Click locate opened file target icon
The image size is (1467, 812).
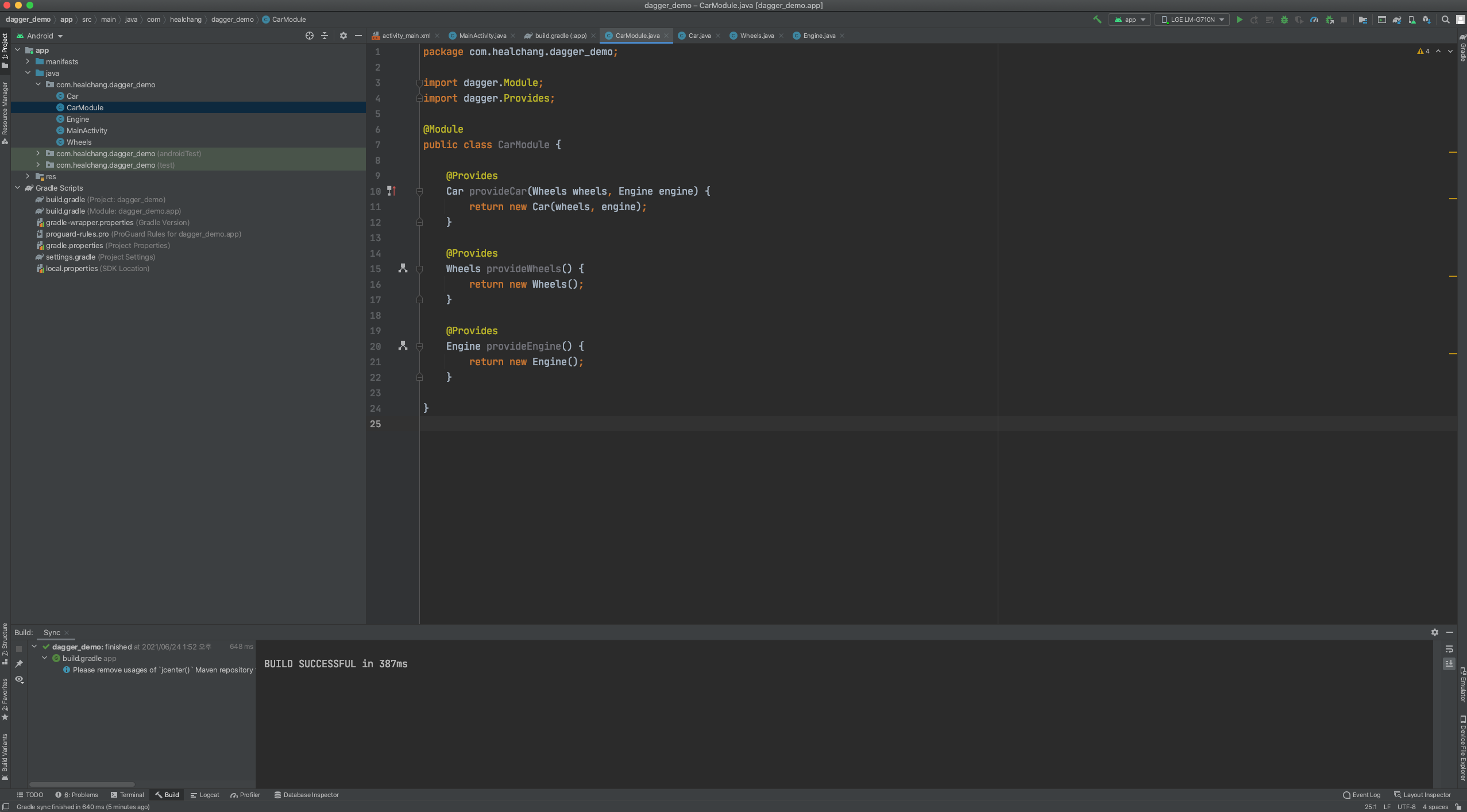click(309, 36)
